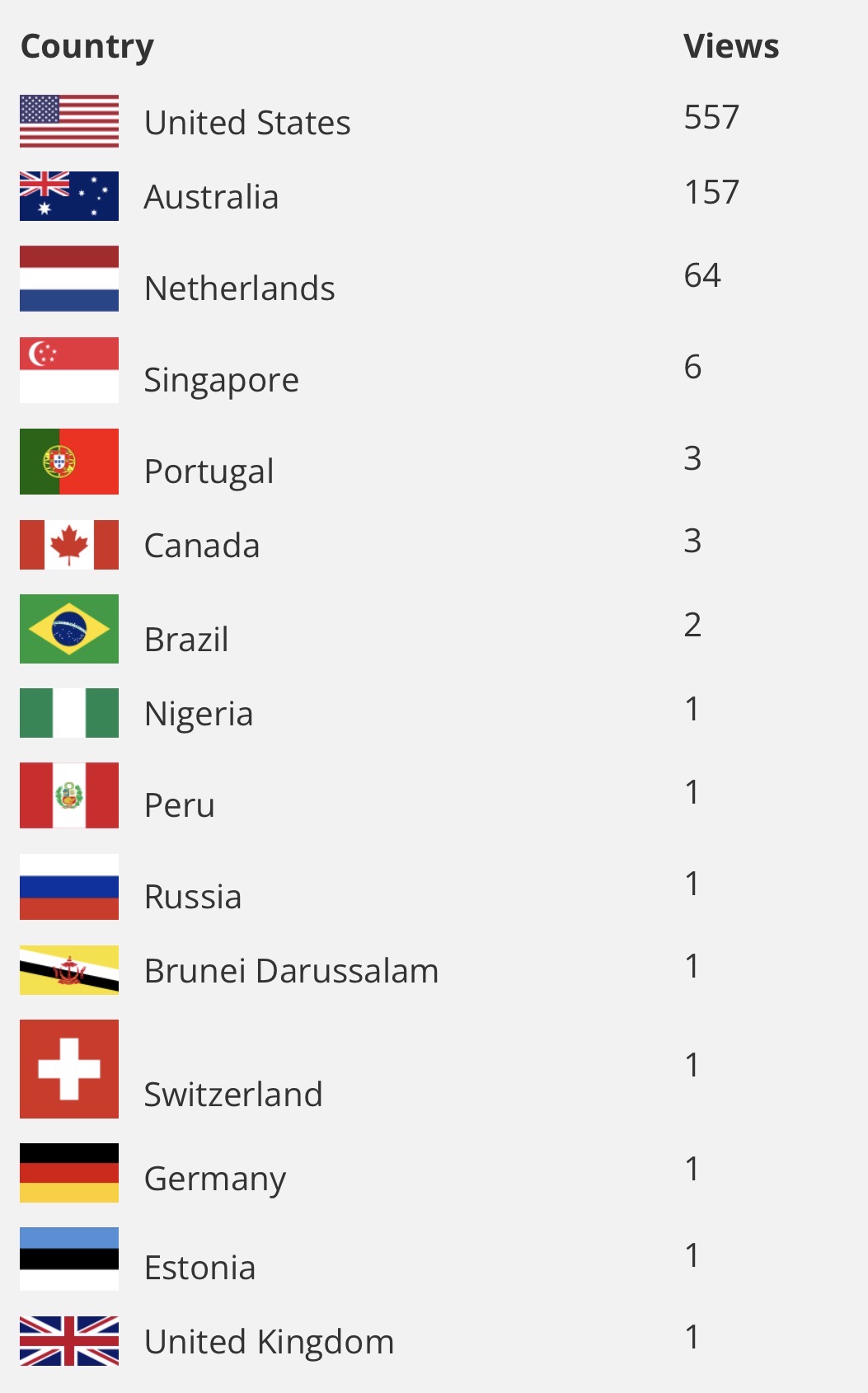868x1393 pixels.
Task: Click the Netherlands 64 views value
Action: point(702,275)
